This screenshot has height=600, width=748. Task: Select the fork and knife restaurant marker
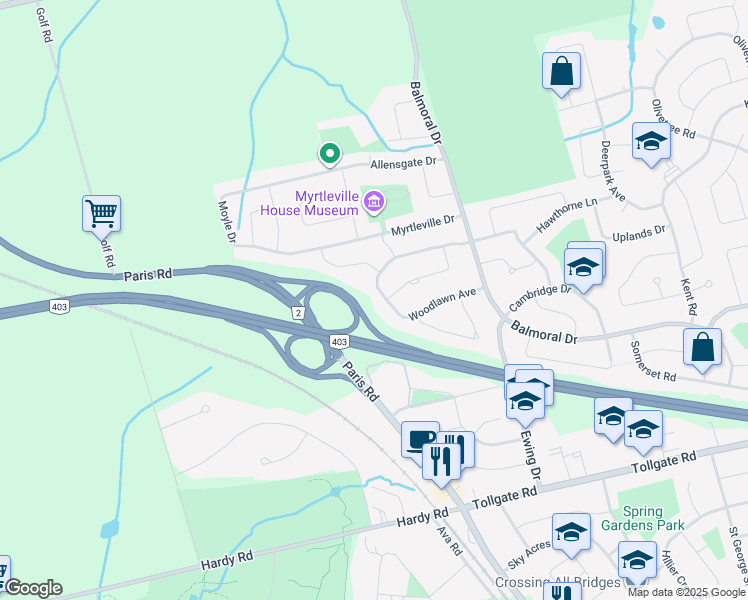click(441, 463)
